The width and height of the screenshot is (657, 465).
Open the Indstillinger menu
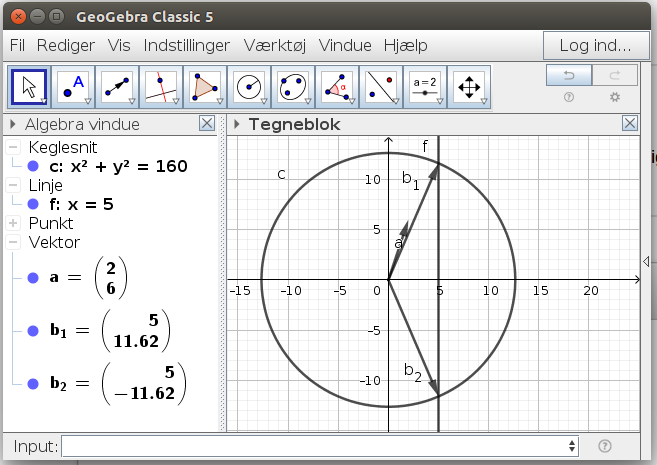point(186,45)
